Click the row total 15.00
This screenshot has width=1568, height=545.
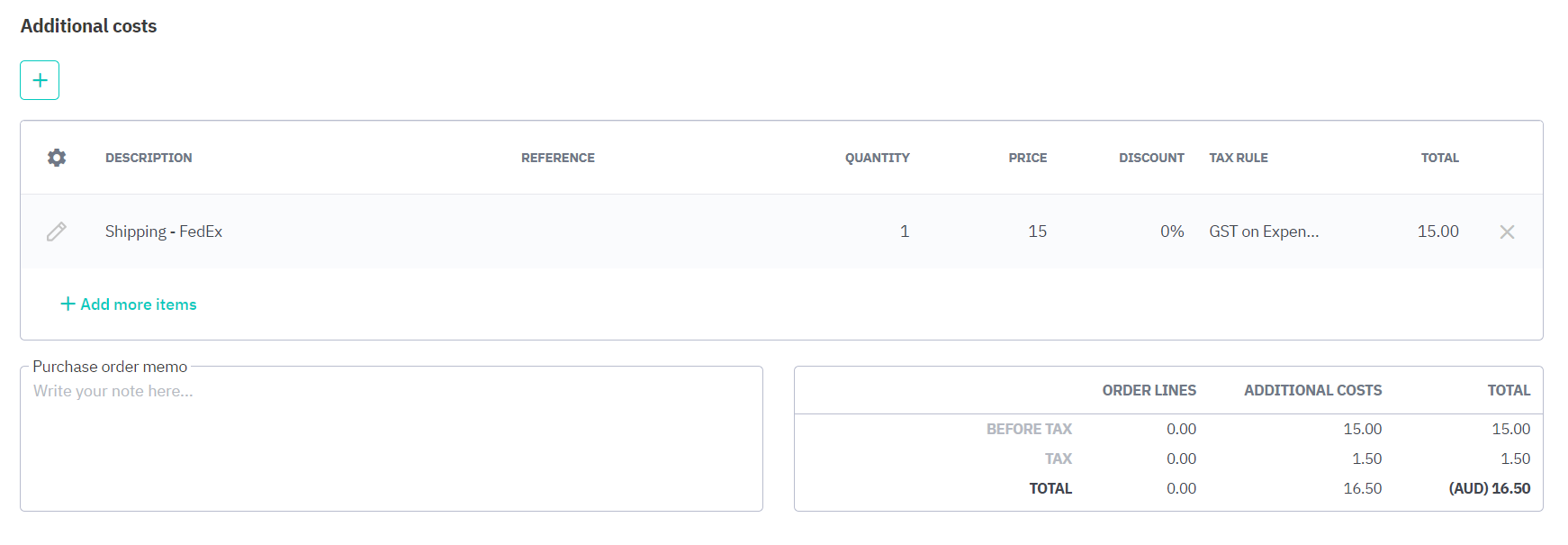[1437, 232]
